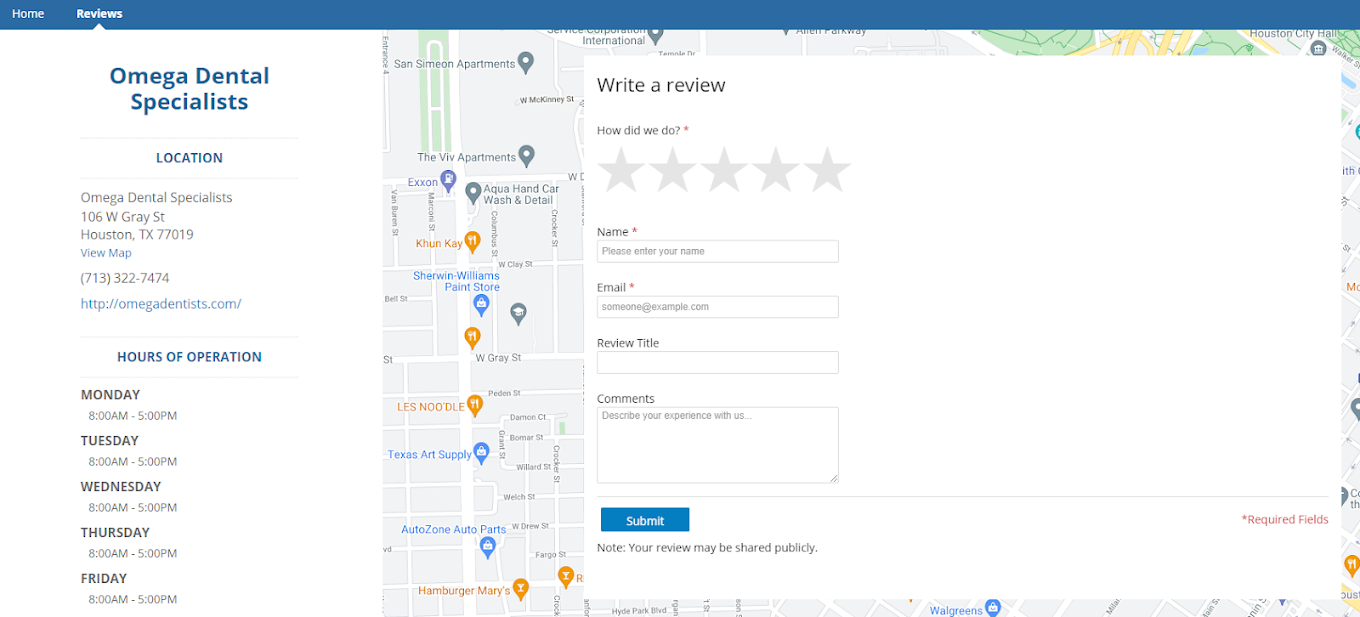This screenshot has width=1360, height=617.
Task: Open the View Map link
Action: click(106, 253)
